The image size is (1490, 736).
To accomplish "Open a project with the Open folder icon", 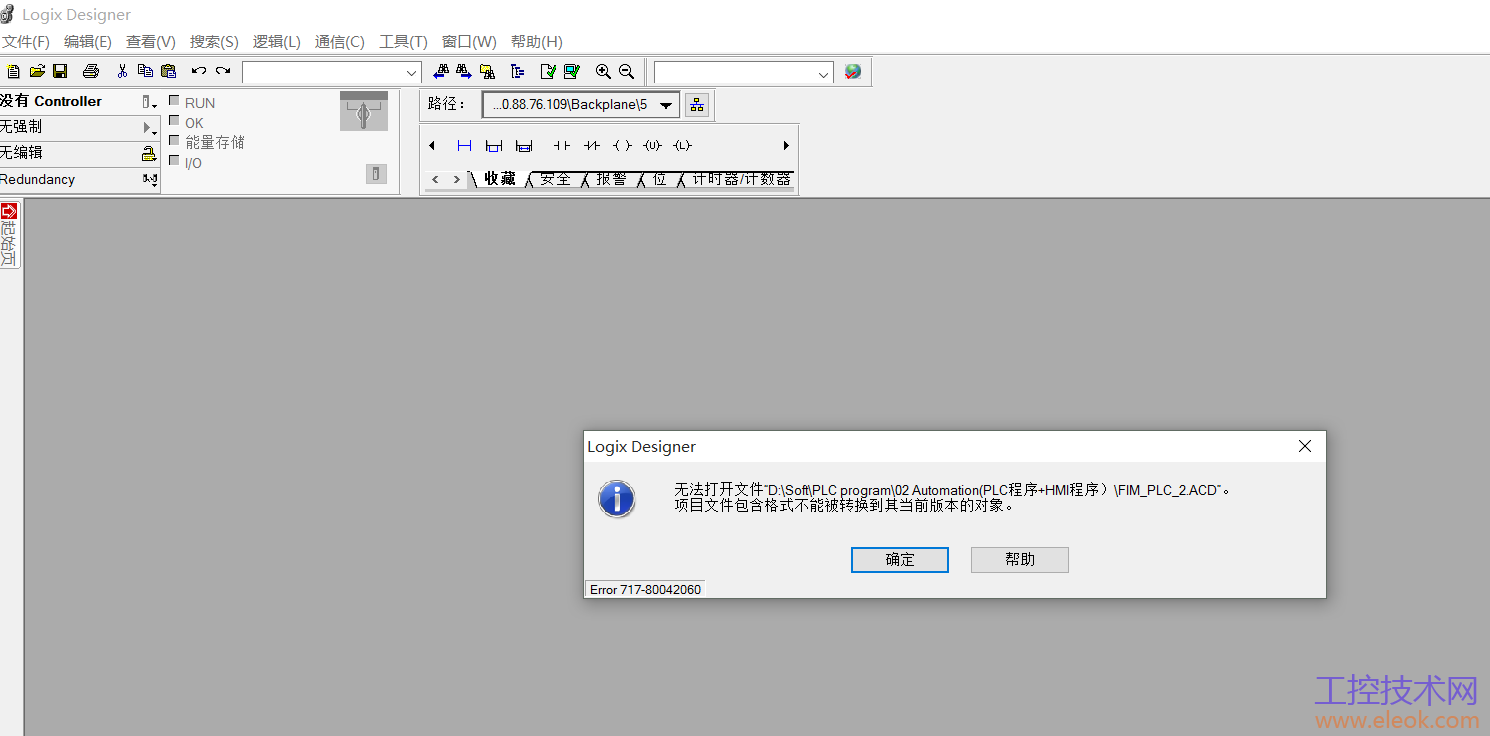I will pyautogui.click(x=37, y=71).
